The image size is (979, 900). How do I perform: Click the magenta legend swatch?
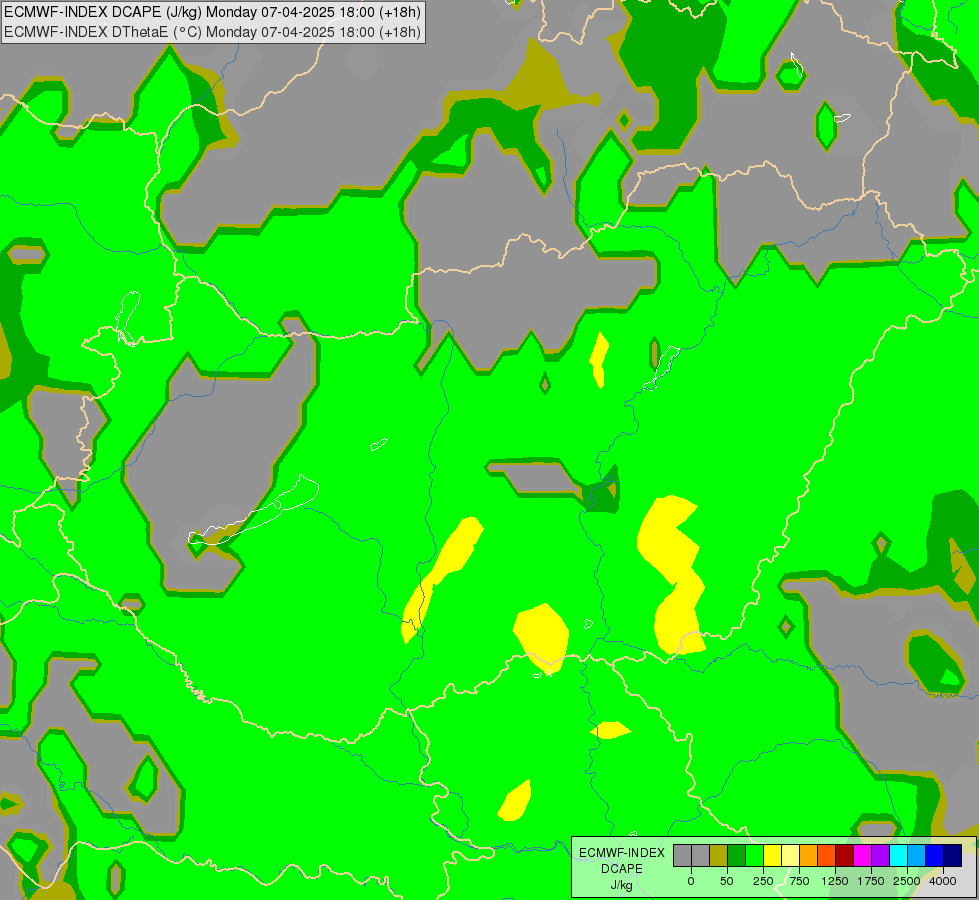point(862,855)
